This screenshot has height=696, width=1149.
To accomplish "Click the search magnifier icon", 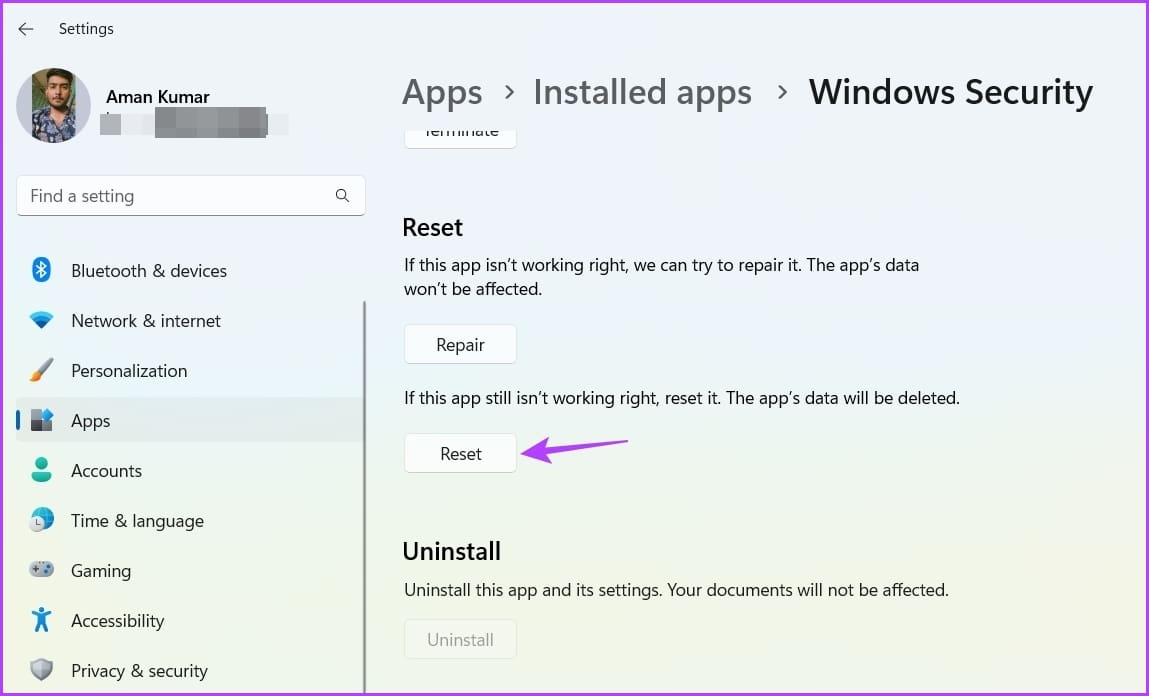I will coord(342,196).
